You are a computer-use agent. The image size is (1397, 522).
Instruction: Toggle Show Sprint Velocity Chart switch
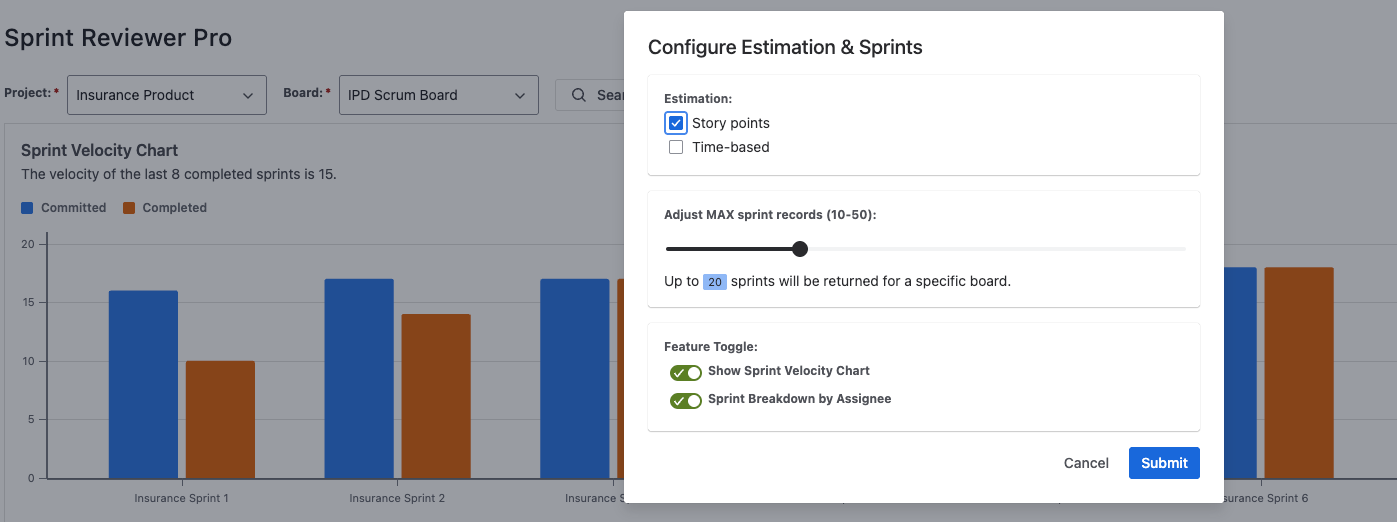pyautogui.click(x=686, y=372)
